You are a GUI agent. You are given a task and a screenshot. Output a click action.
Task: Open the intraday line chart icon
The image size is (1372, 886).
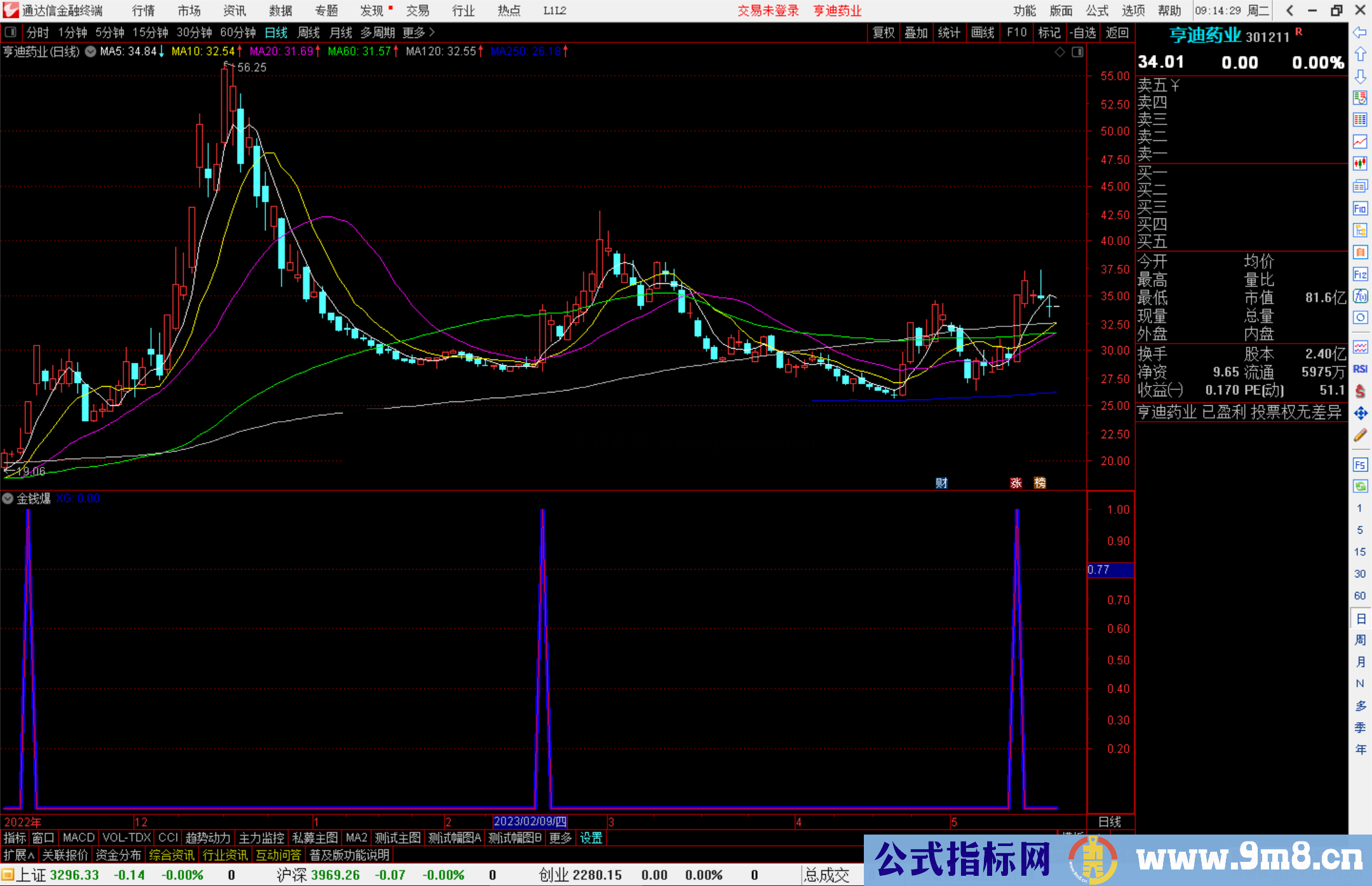(x=1360, y=142)
